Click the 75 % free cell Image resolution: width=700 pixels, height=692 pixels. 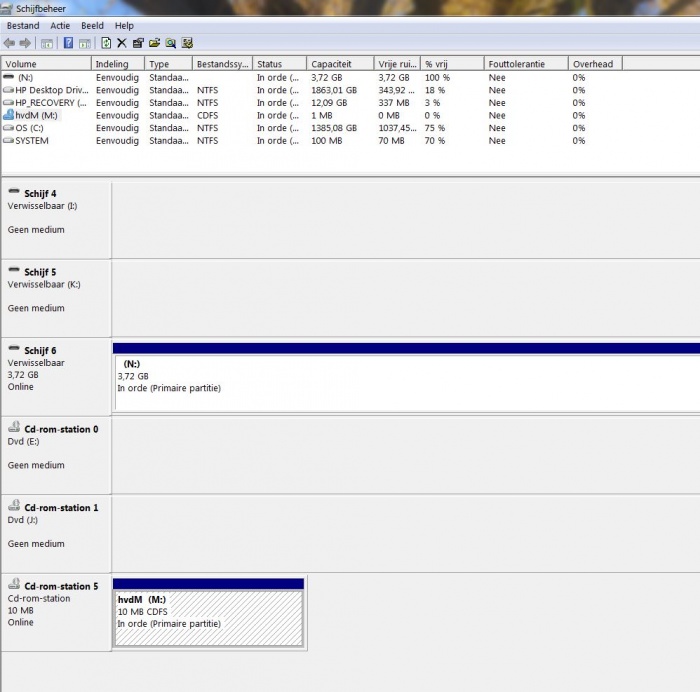[x=435, y=128]
